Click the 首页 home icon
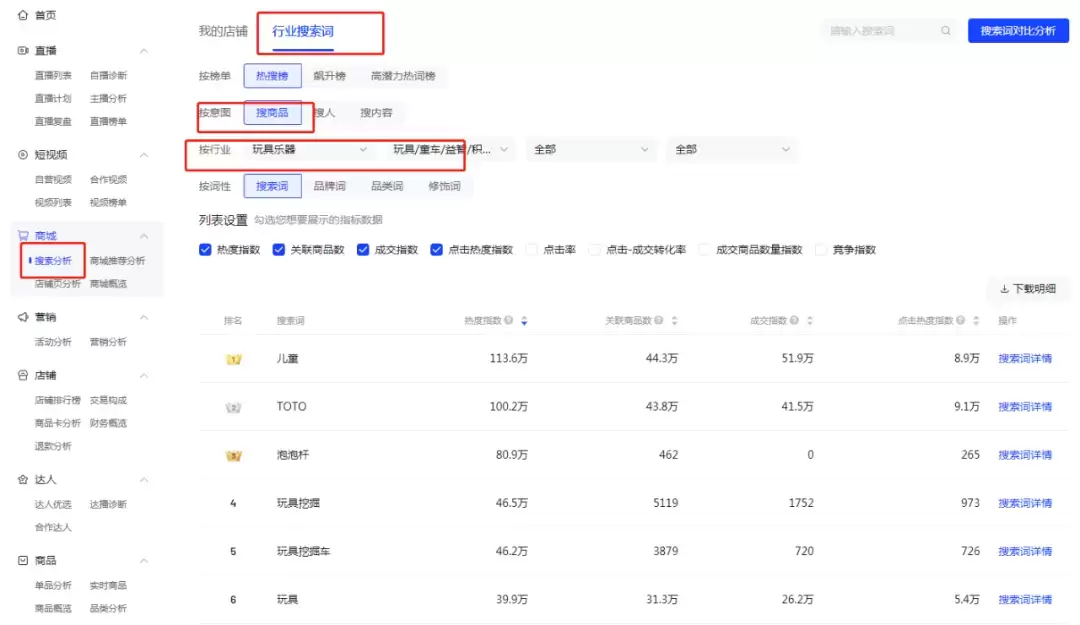This screenshot has height=625, width=1080. 23,16
